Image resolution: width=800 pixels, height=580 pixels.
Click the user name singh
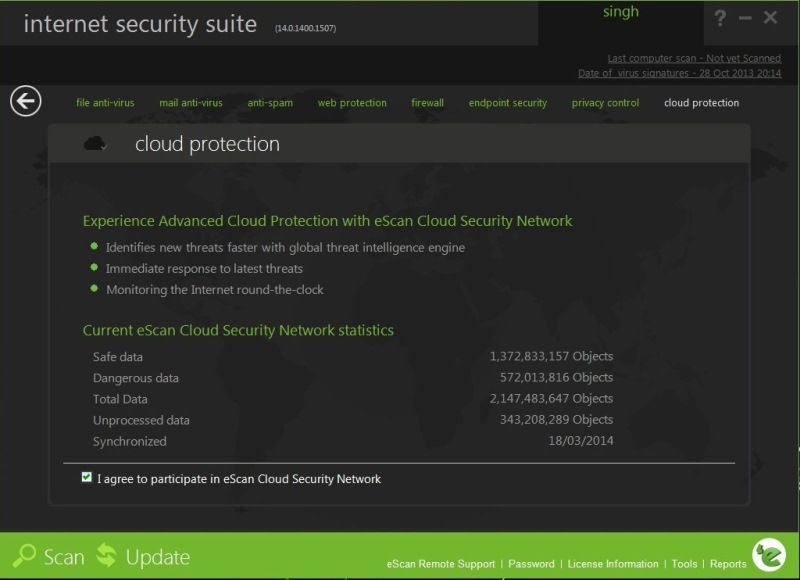[620, 12]
